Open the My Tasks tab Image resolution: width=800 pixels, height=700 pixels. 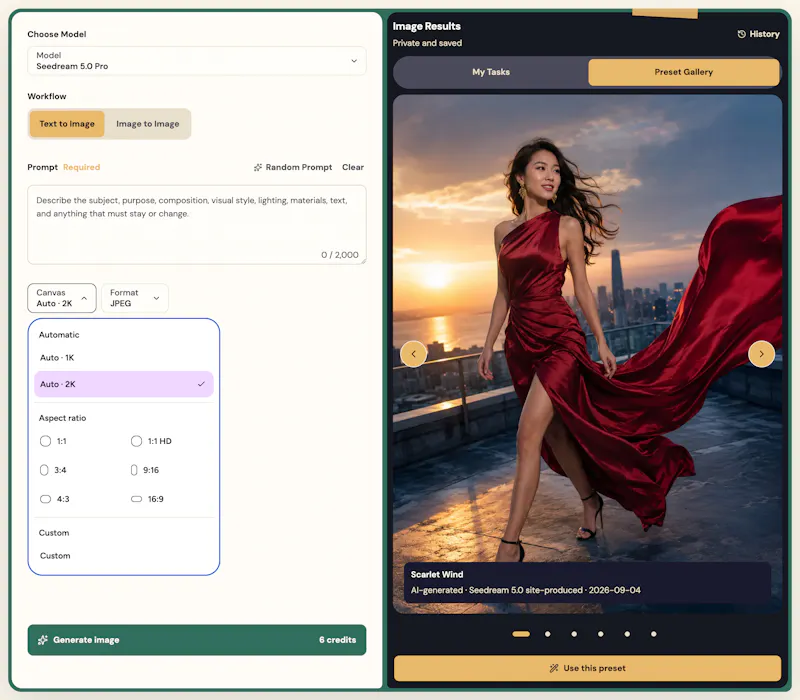tap(491, 72)
